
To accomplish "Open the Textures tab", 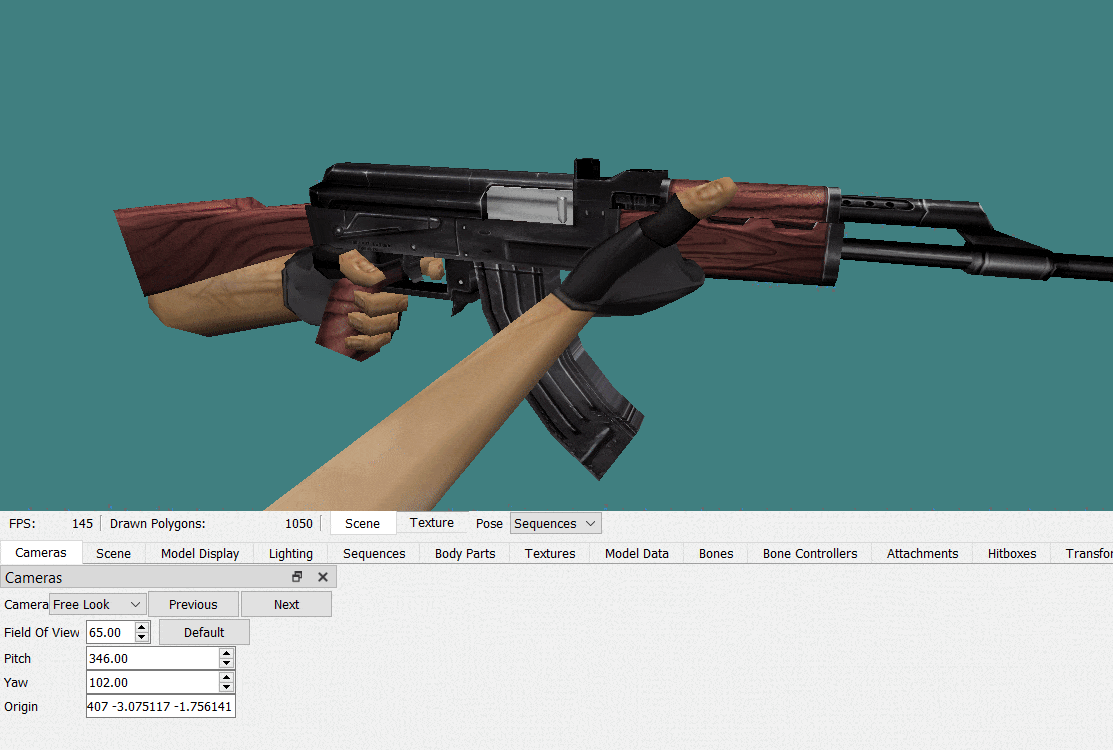I will (550, 553).
